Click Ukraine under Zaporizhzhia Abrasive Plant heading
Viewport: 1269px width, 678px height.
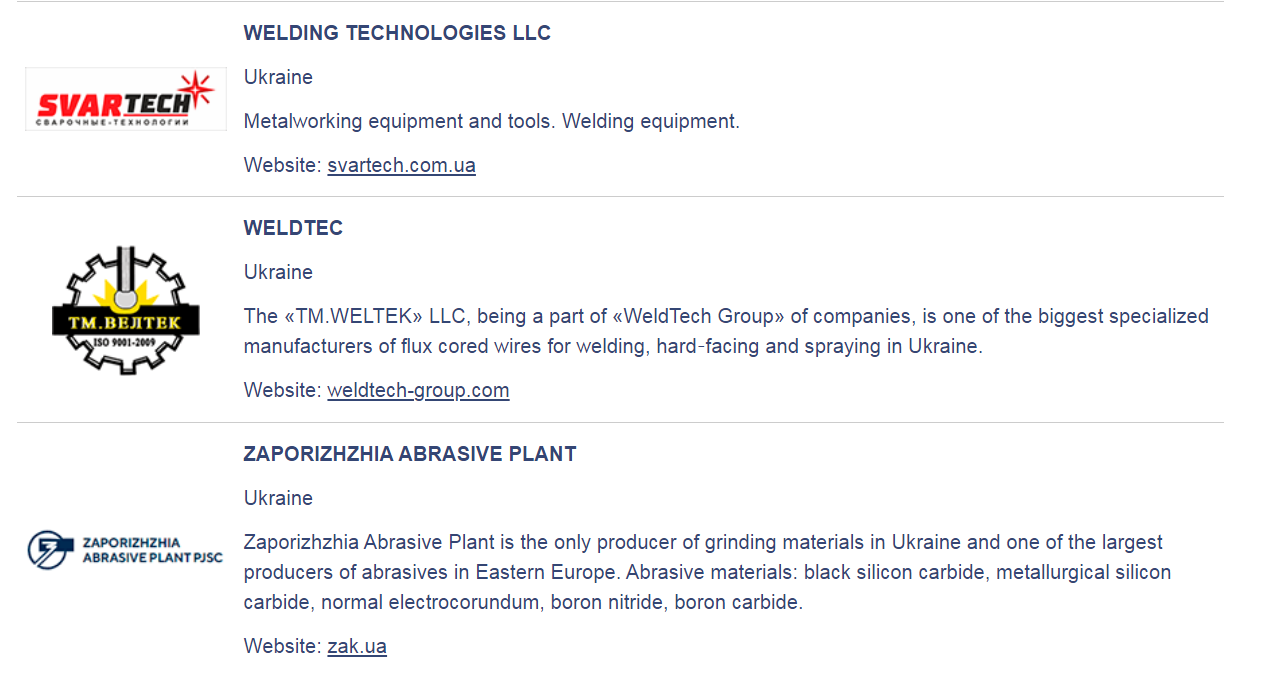click(x=278, y=498)
